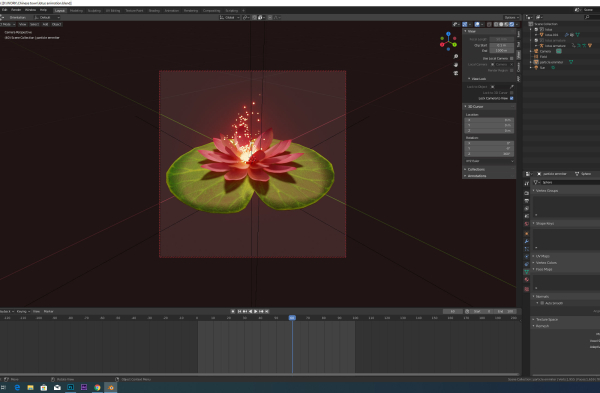600x393 pixels.
Task: Expand the Collections panel in sidebar
Action: [x=466, y=169]
